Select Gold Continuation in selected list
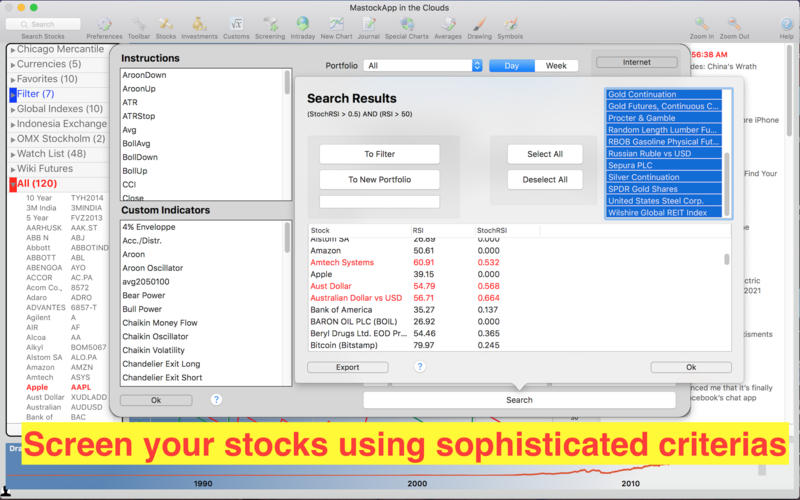Viewport: 800px width, 500px height. tap(664, 94)
